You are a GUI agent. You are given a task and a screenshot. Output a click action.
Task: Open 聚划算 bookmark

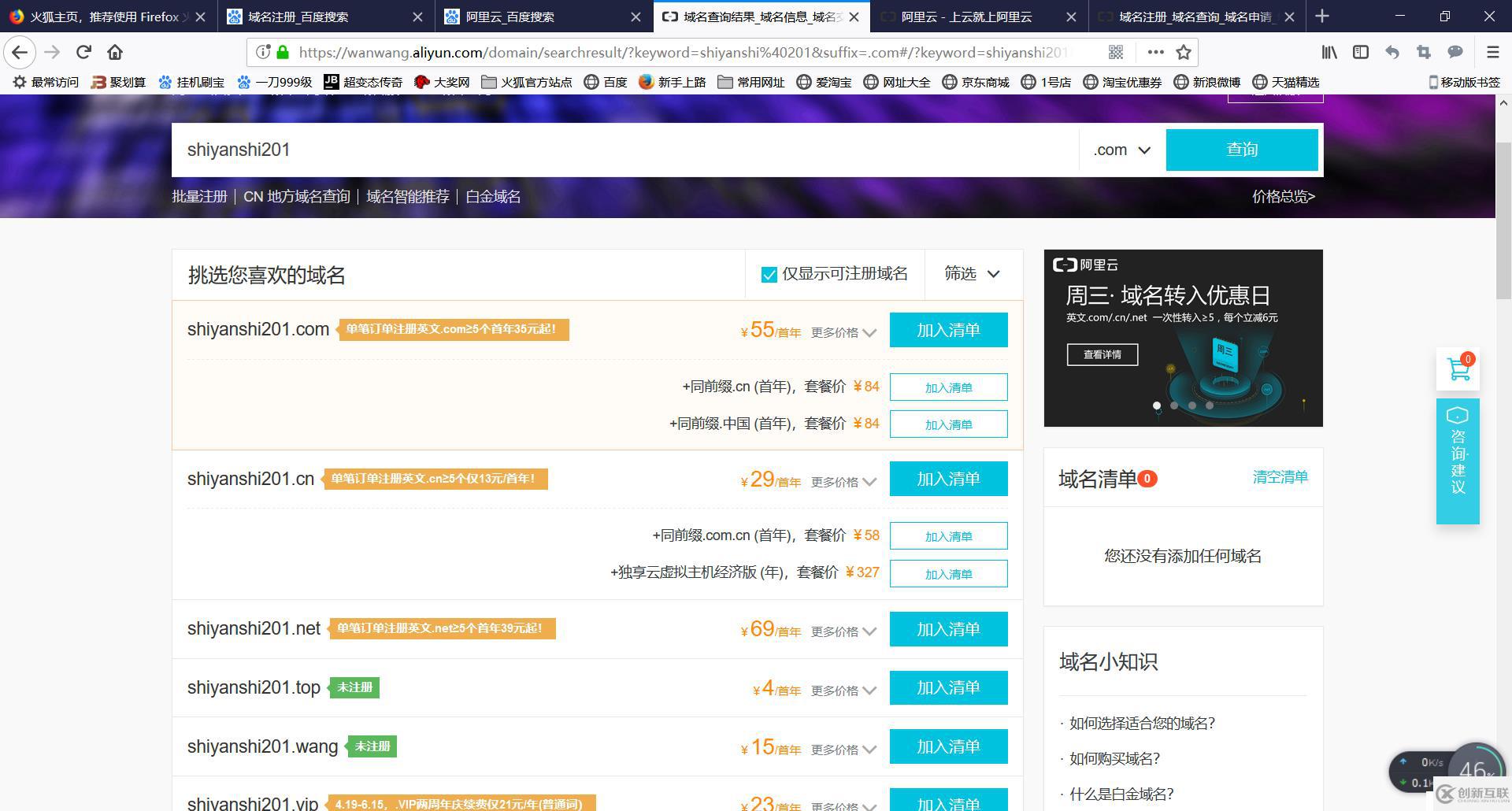click(x=118, y=82)
